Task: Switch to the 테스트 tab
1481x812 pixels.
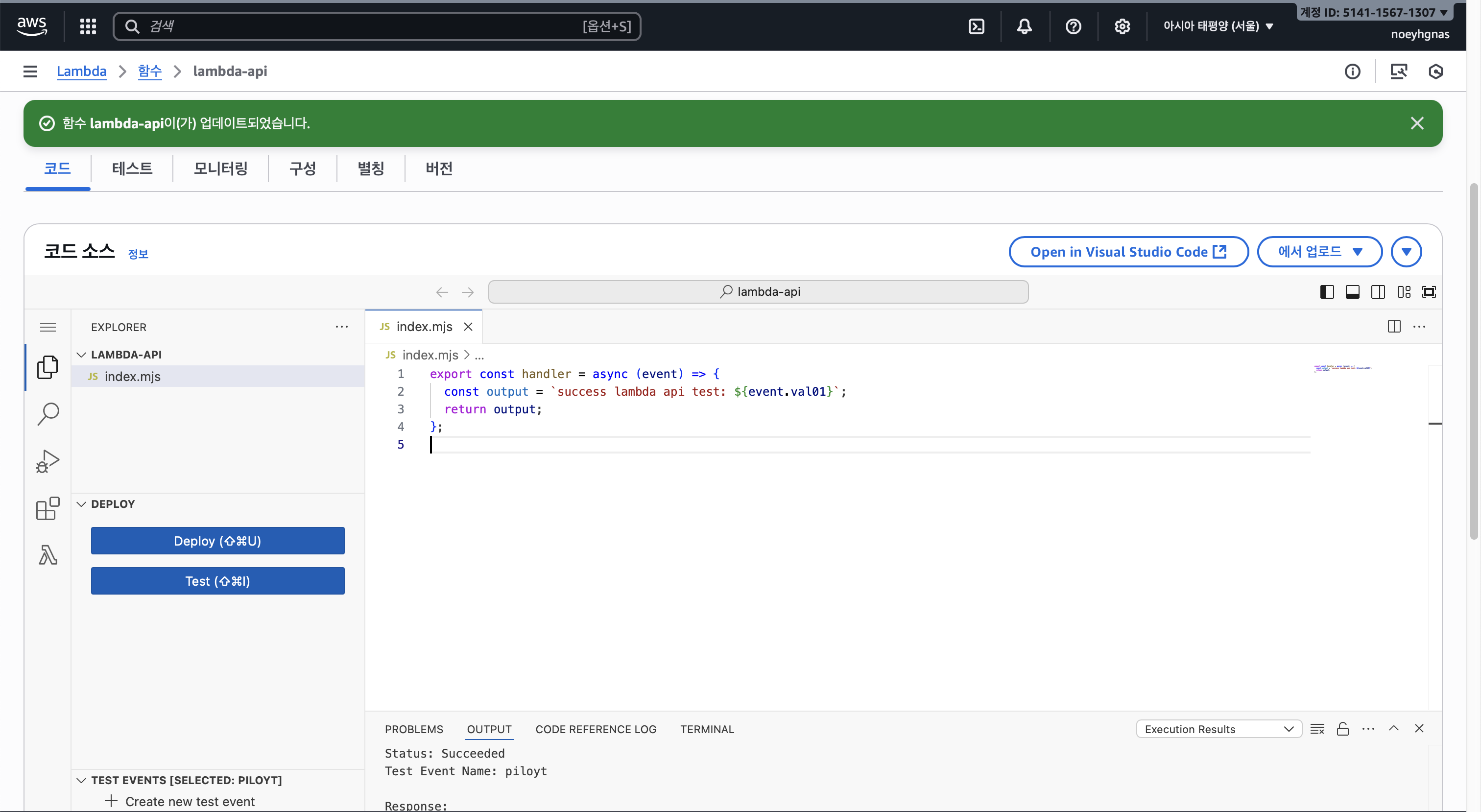Action: (132, 168)
